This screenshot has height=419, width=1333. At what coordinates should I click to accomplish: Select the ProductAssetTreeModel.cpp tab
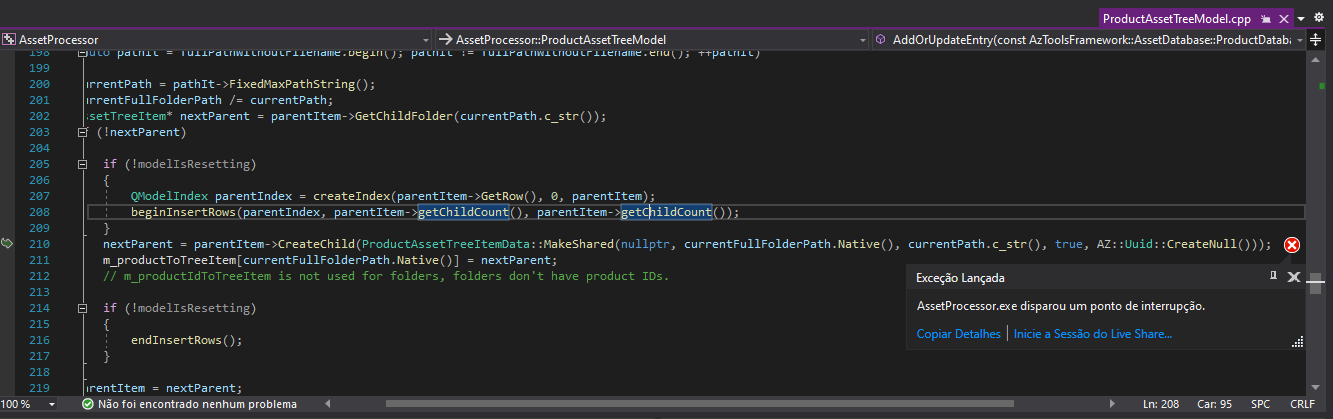click(x=1176, y=18)
